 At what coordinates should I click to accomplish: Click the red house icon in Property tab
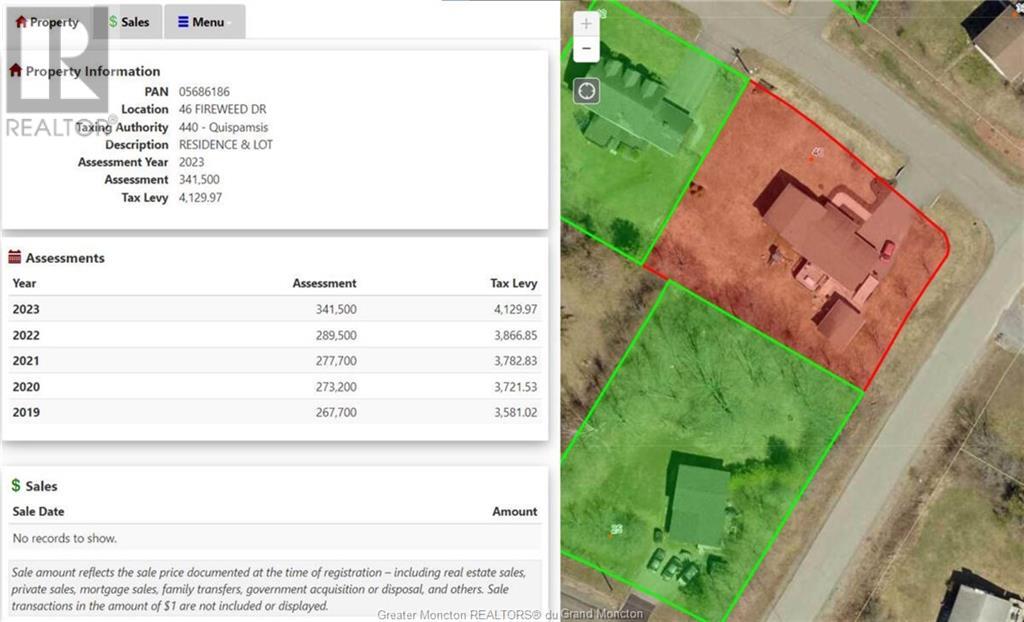pos(21,22)
